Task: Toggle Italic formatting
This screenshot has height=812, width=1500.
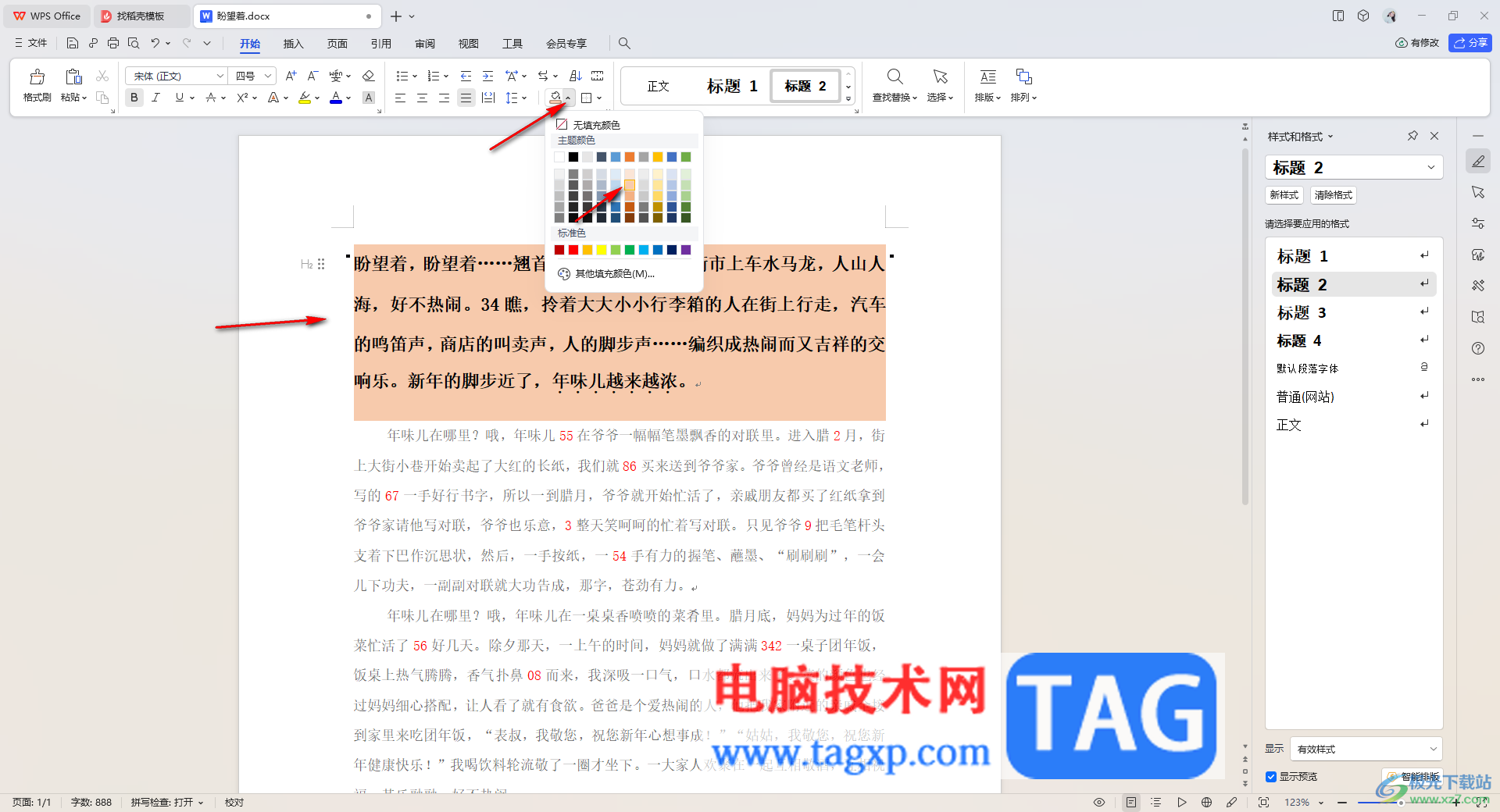Action: coord(156,98)
